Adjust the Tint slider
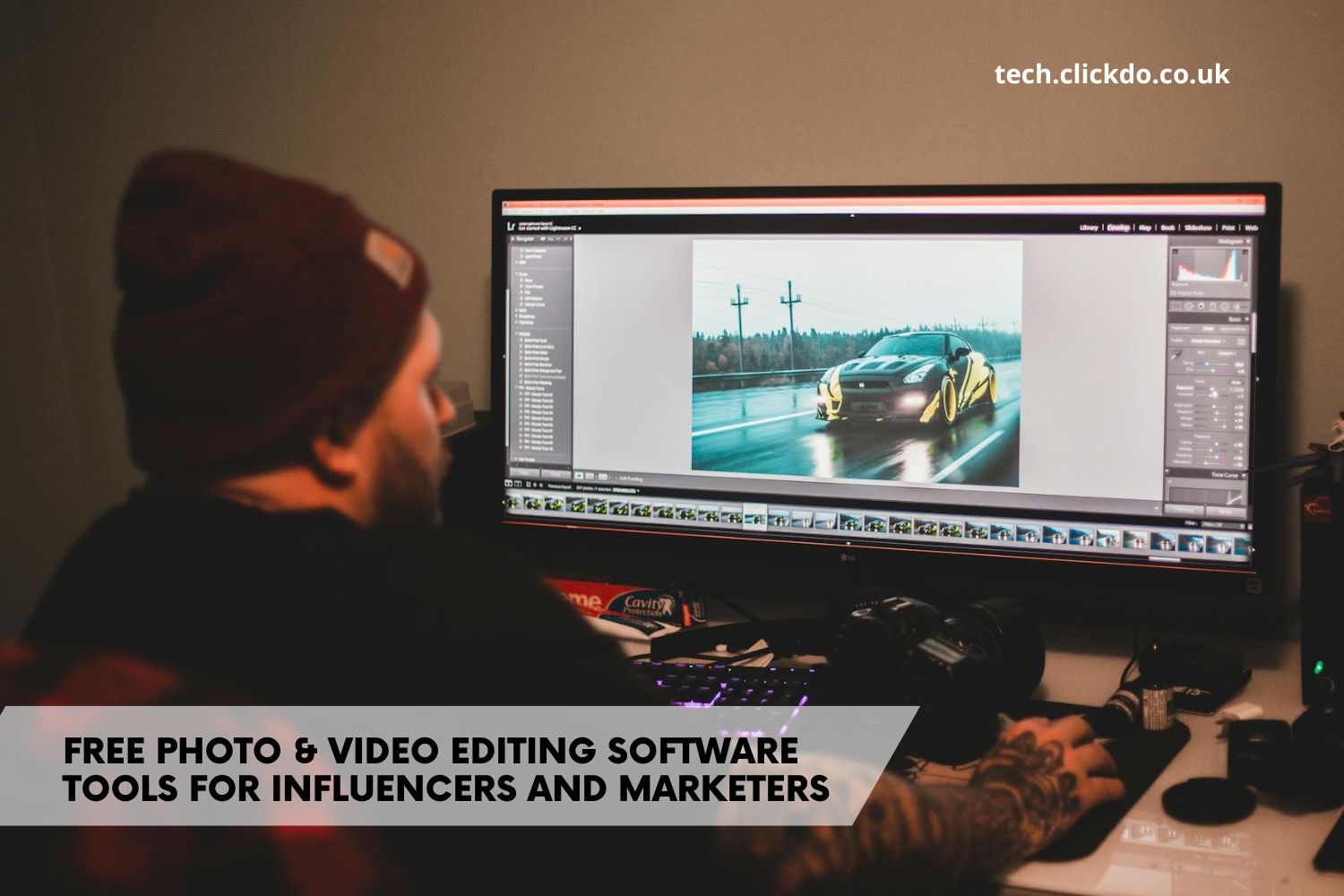 [1212, 371]
